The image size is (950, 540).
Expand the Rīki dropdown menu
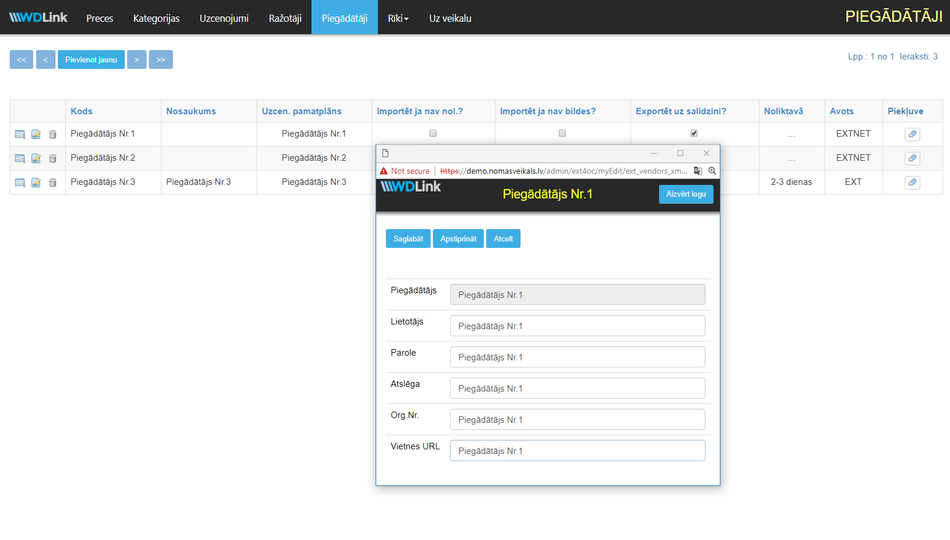coord(398,18)
